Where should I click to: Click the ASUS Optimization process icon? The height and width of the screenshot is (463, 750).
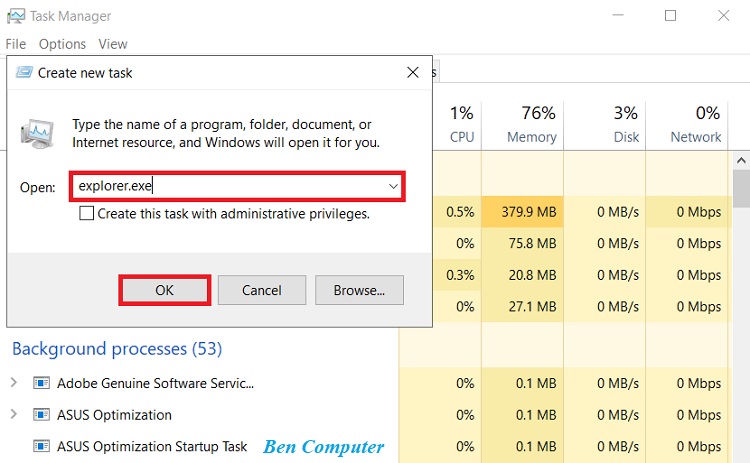[41, 415]
